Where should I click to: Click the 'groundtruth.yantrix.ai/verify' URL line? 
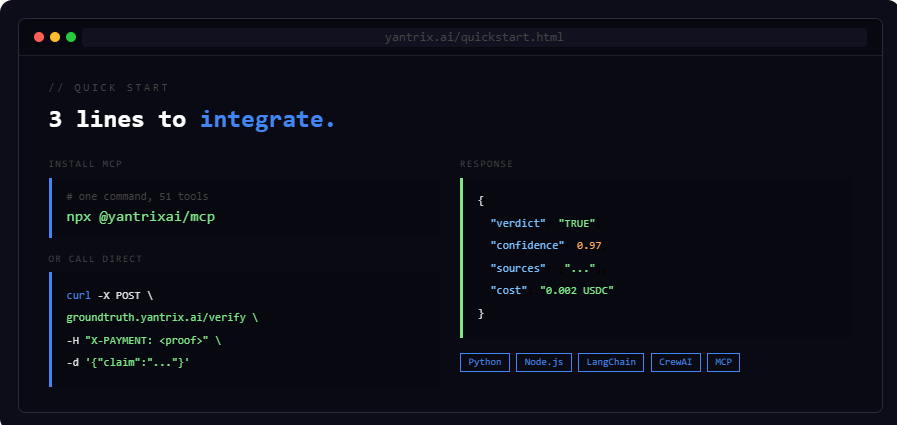click(162, 317)
